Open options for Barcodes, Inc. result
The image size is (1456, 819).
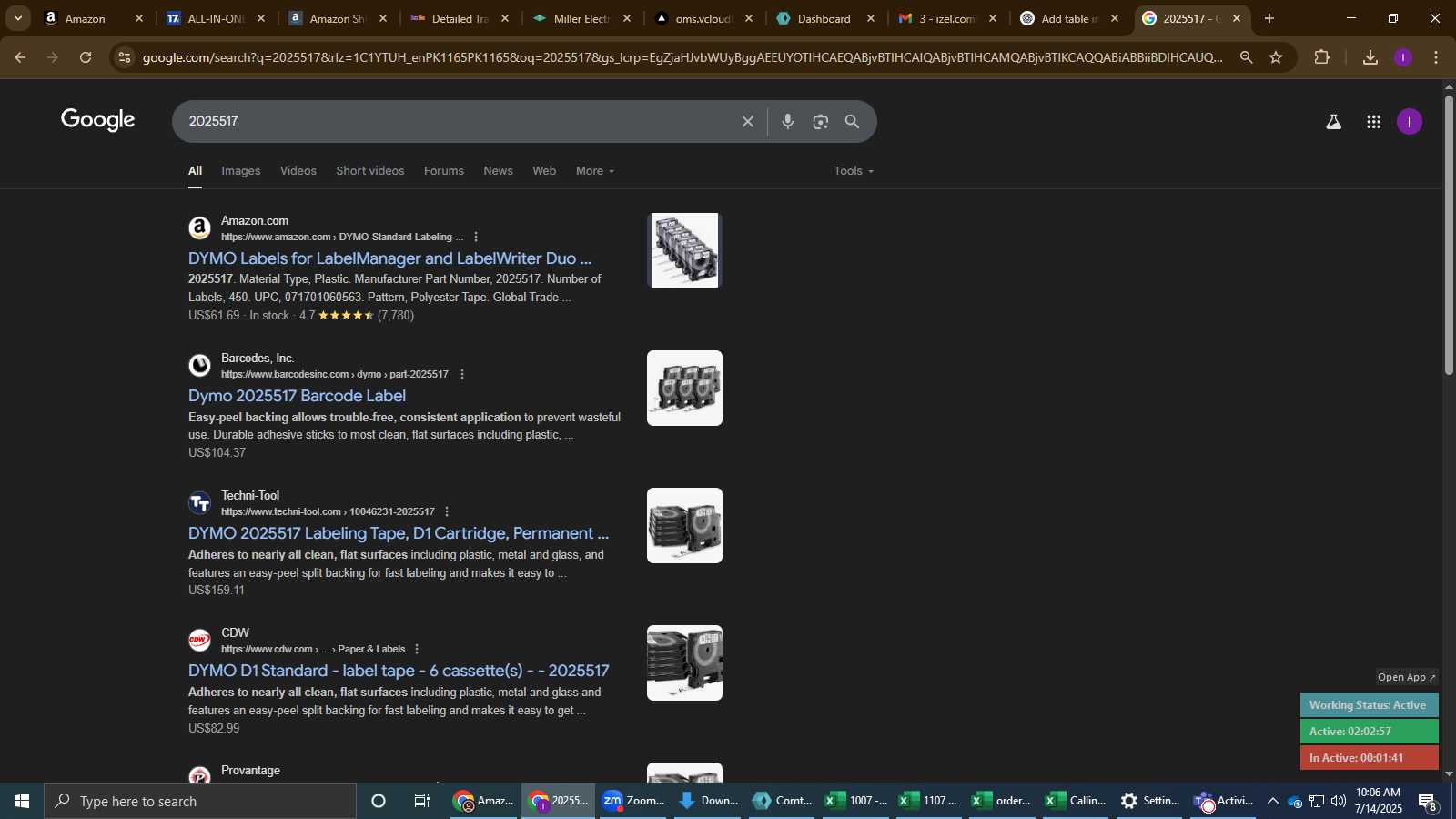(x=462, y=374)
